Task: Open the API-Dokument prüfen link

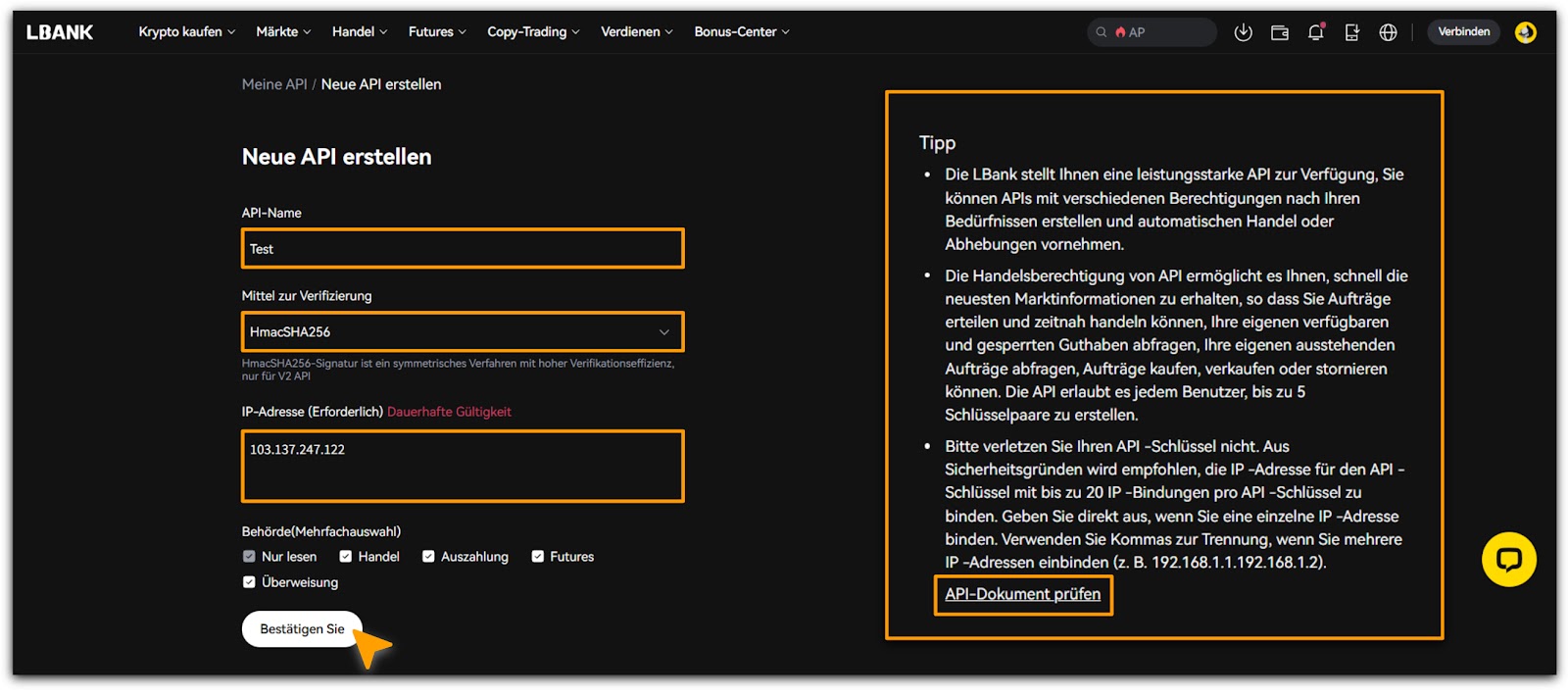Action: pos(1022,594)
